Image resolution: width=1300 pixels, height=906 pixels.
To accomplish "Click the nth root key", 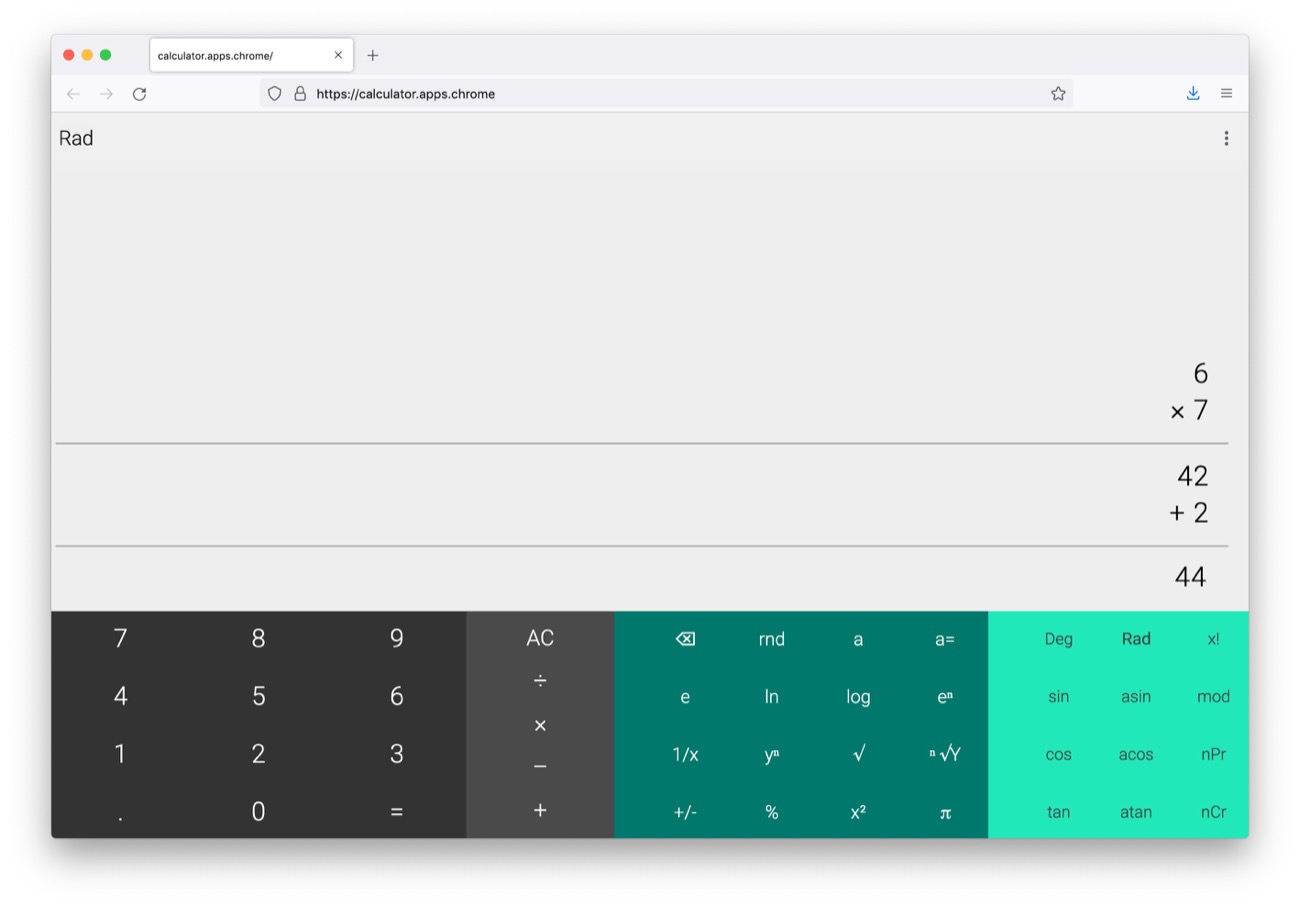I will coord(943,754).
